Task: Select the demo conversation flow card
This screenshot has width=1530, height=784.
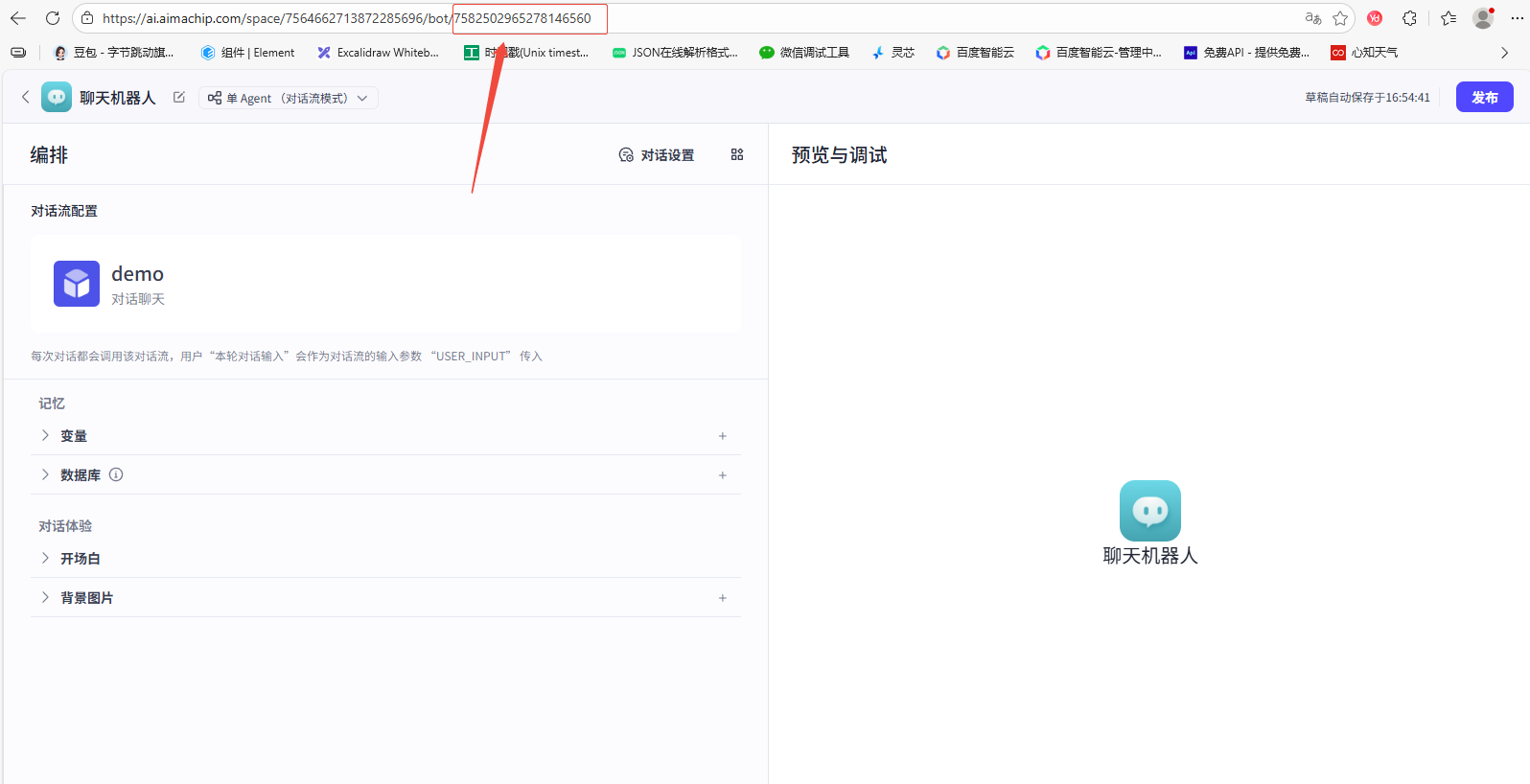Action: 385,285
